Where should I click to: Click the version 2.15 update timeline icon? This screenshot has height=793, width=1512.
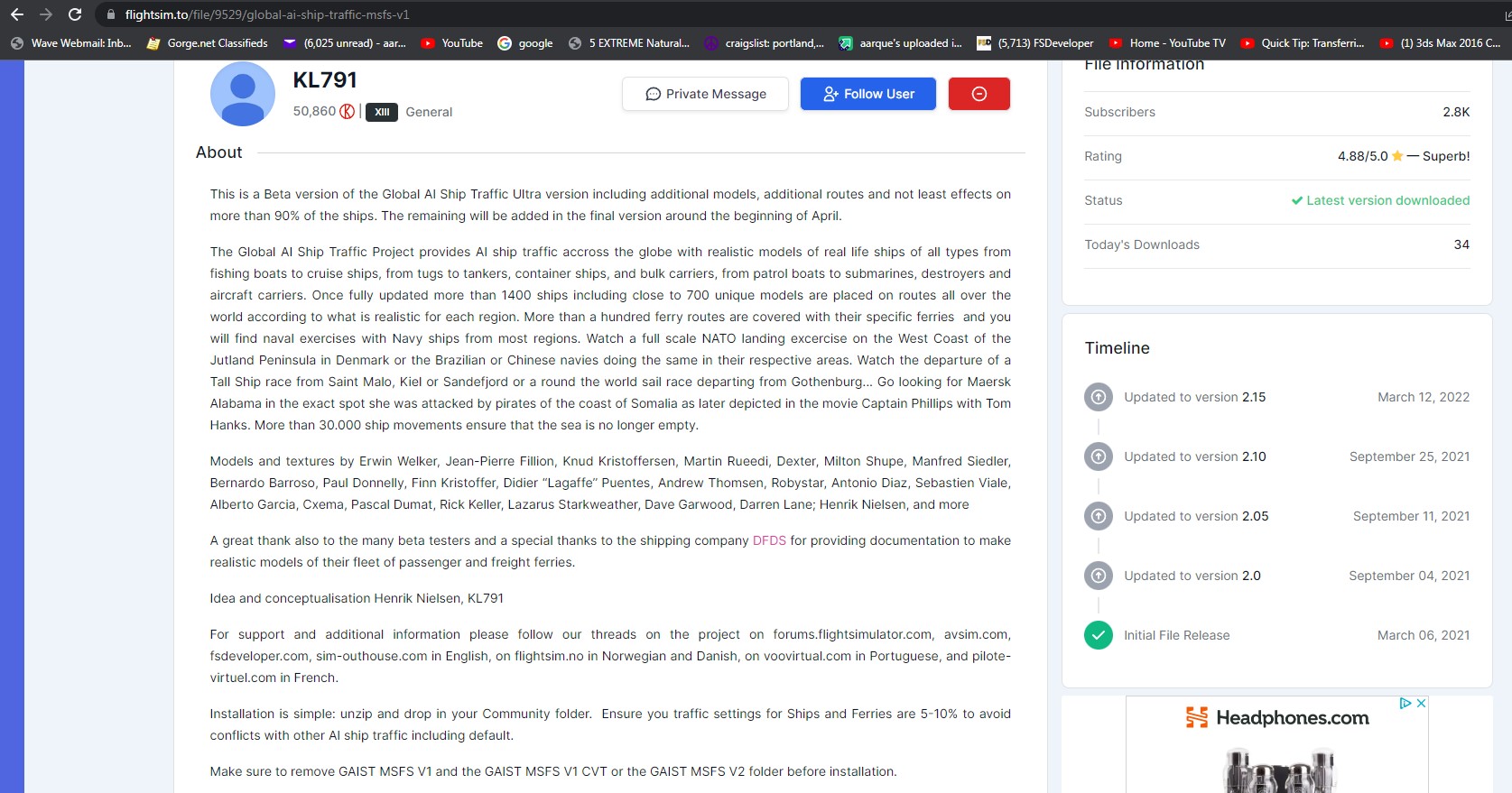[1098, 397]
